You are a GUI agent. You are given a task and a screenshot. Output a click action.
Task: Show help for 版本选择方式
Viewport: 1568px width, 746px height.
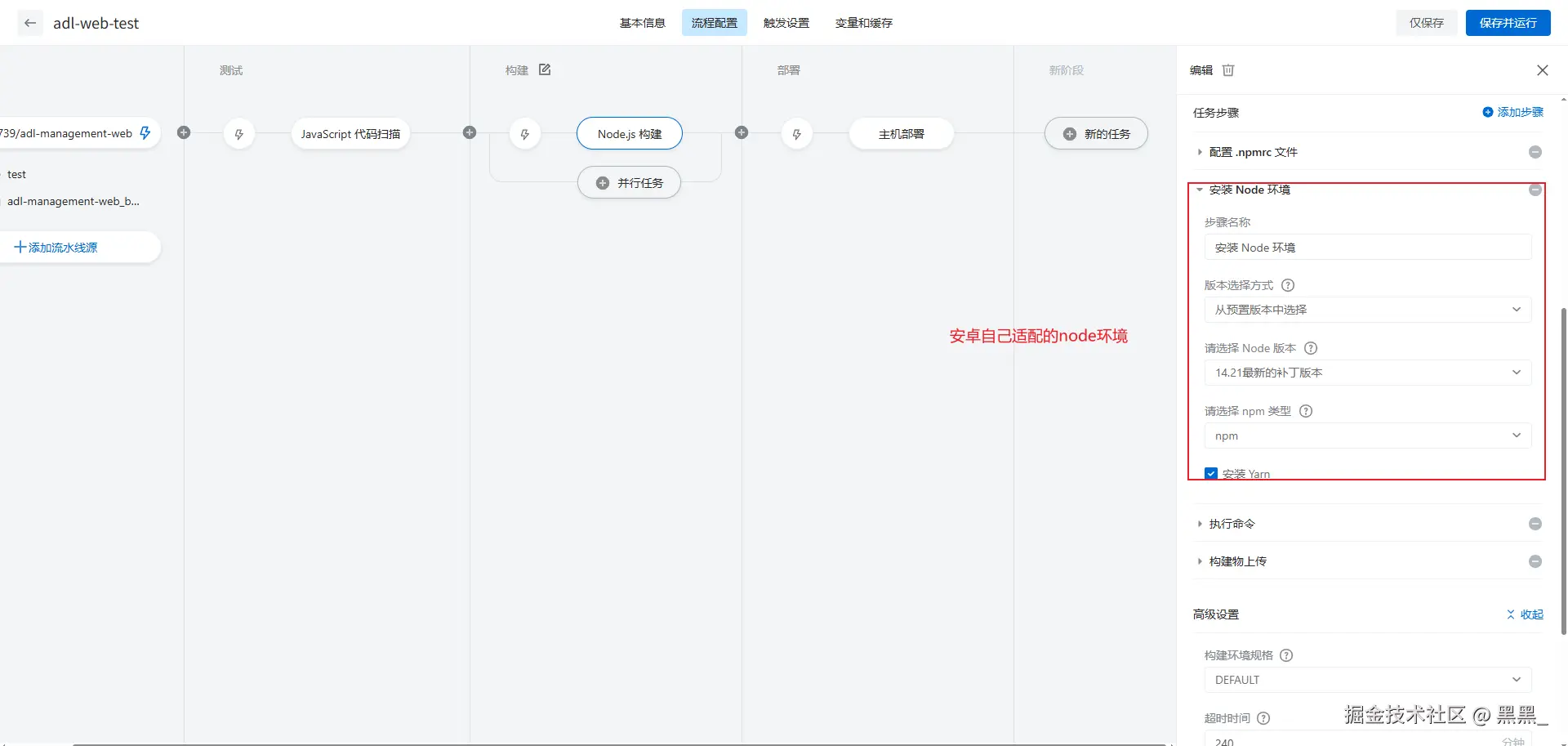click(x=1288, y=285)
